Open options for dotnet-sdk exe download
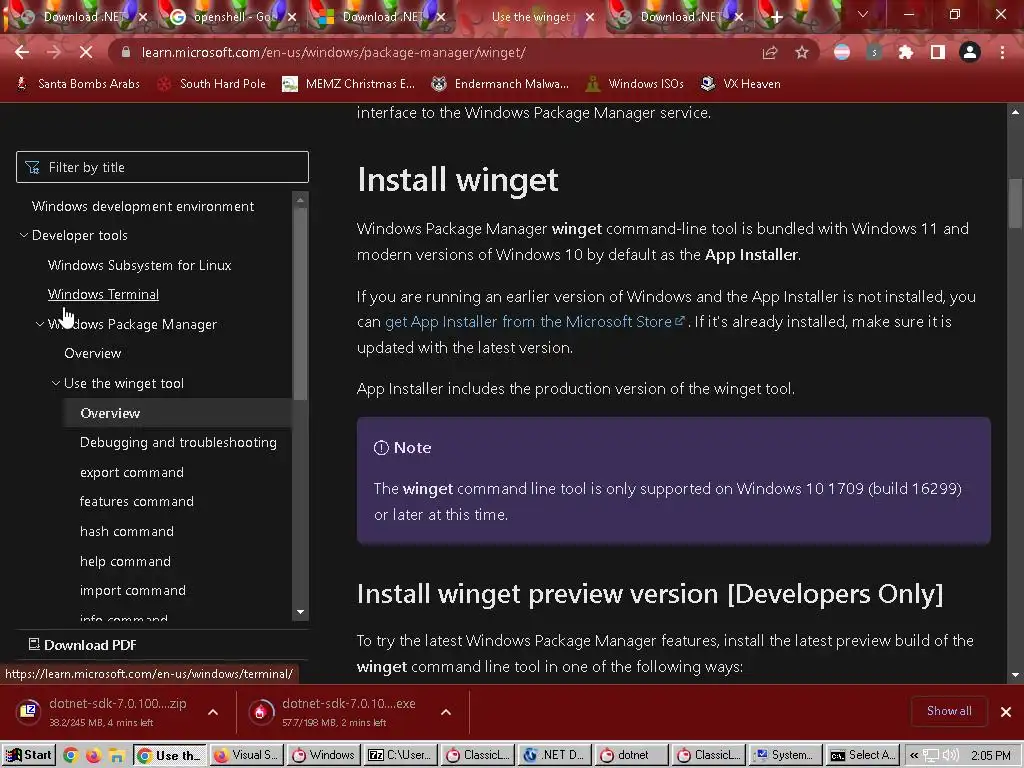The height and width of the screenshot is (768, 1024). [x=445, y=712]
